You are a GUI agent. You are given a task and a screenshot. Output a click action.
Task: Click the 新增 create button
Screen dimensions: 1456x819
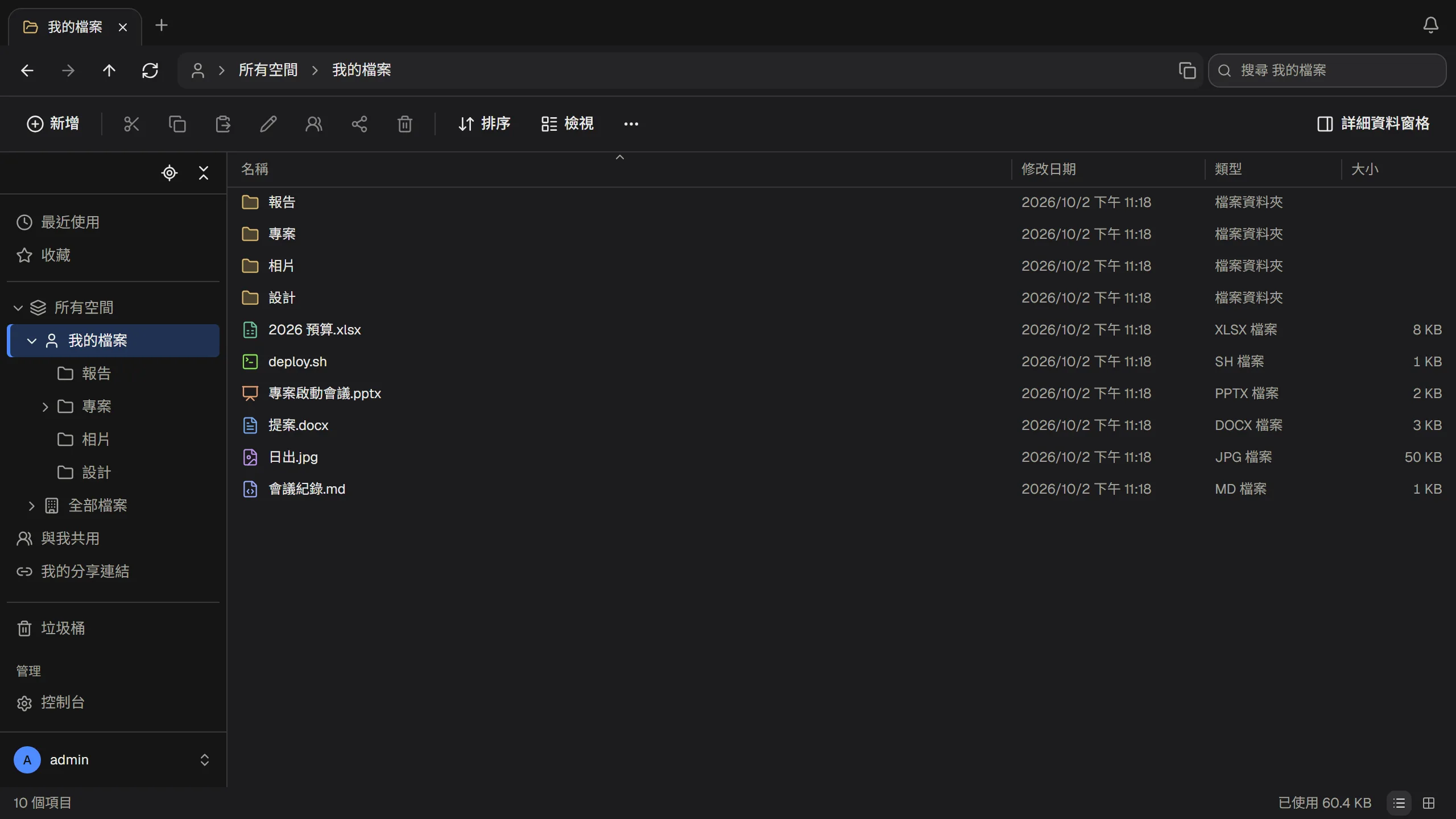[x=53, y=124]
